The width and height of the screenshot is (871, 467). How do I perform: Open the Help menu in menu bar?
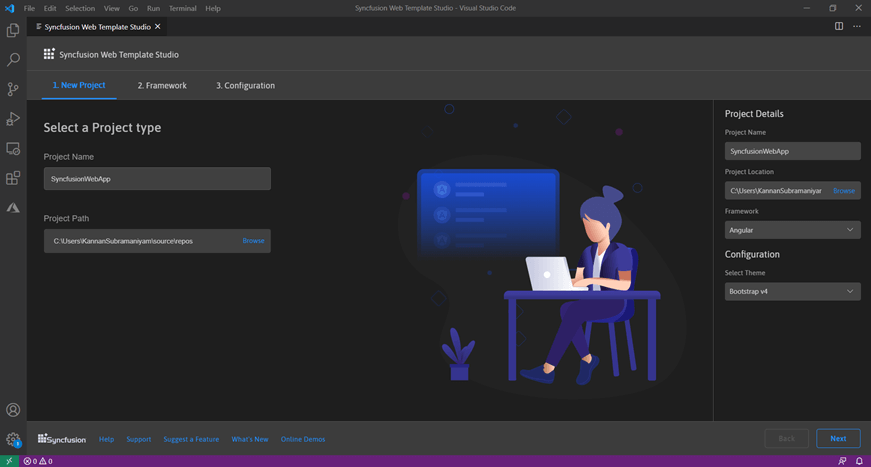tap(213, 8)
